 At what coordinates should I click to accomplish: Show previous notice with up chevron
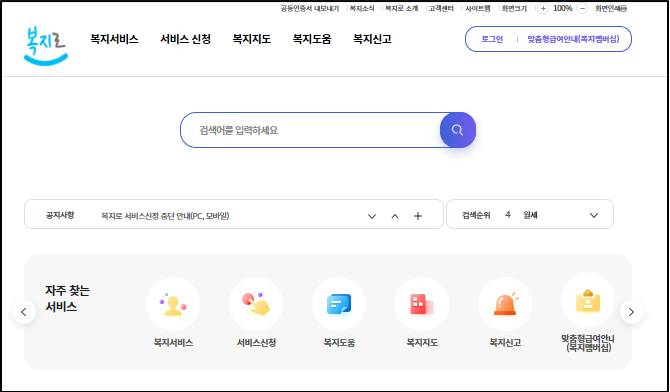coord(395,216)
